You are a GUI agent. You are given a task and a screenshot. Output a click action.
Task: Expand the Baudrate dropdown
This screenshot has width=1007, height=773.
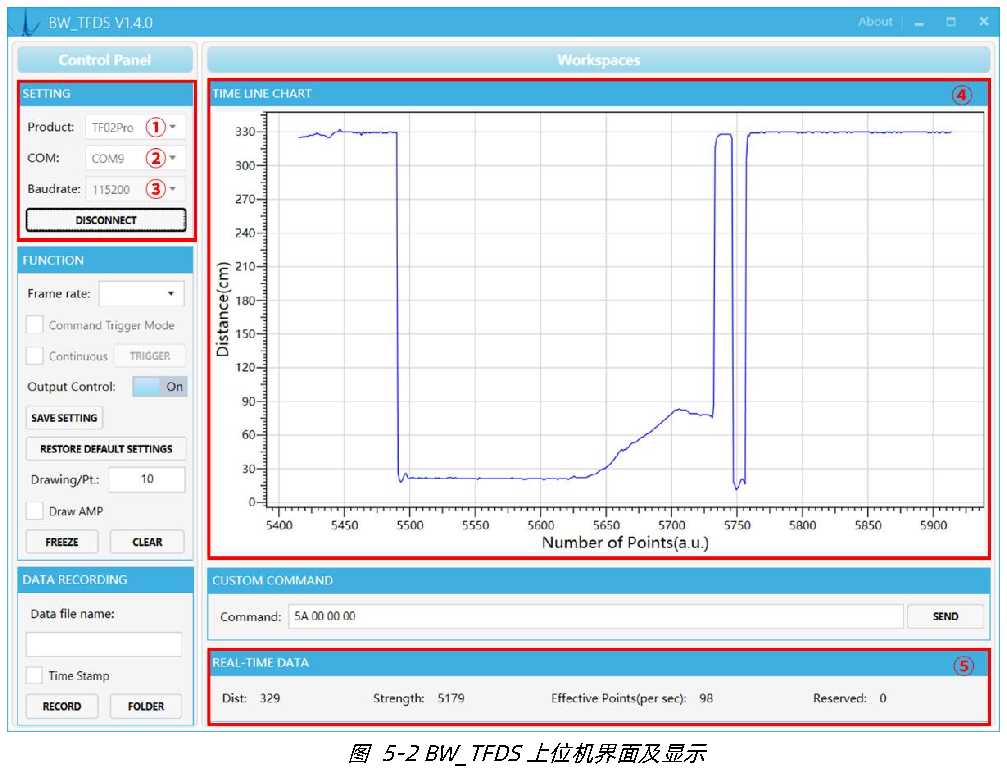pos(136,189)
